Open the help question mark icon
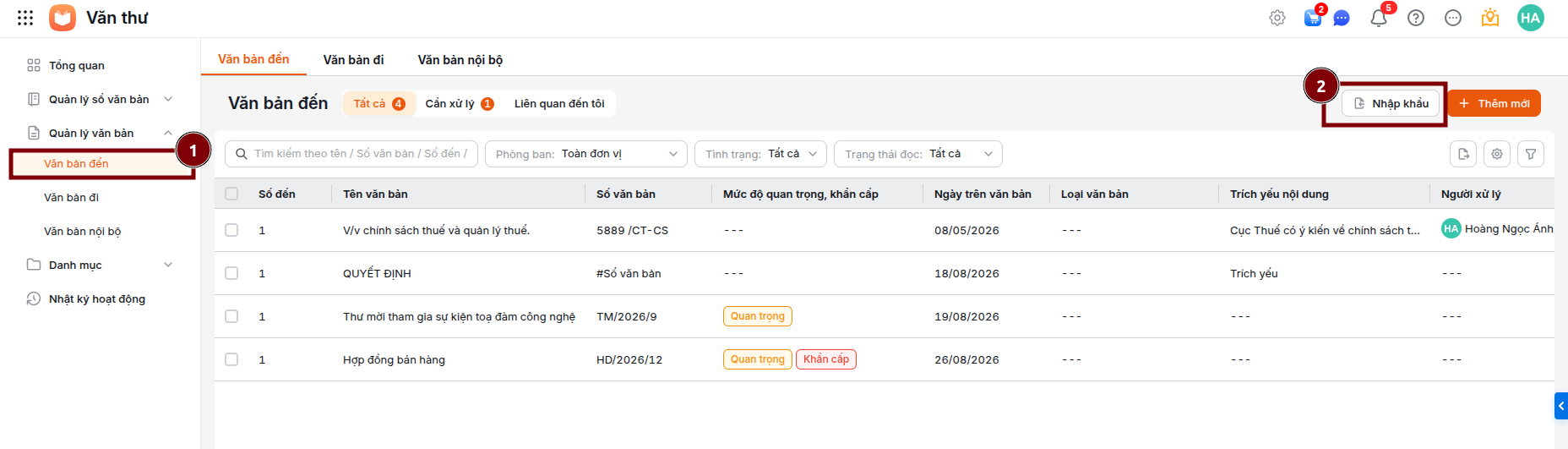Image resolution: width=1568 pixels, height=449 pixels. pyautogui.click(x=1416, y=18)
